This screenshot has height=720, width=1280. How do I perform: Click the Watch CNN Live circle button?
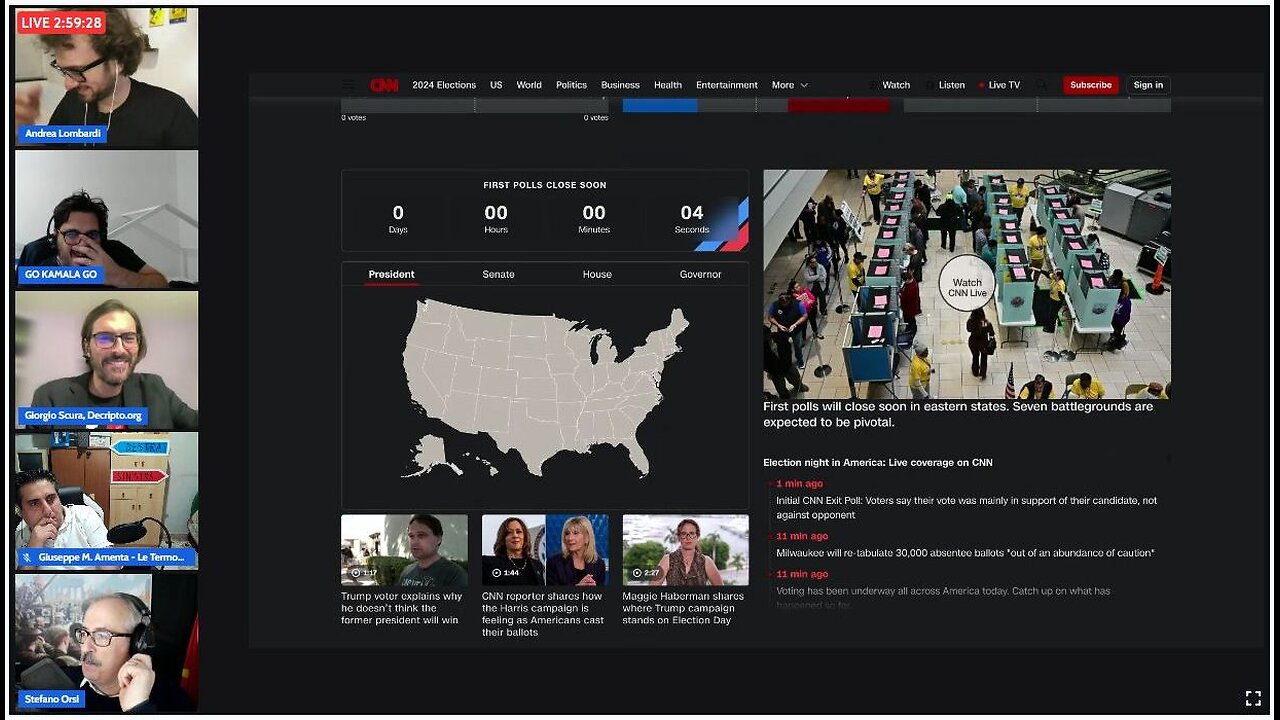[x=967, y=283]
